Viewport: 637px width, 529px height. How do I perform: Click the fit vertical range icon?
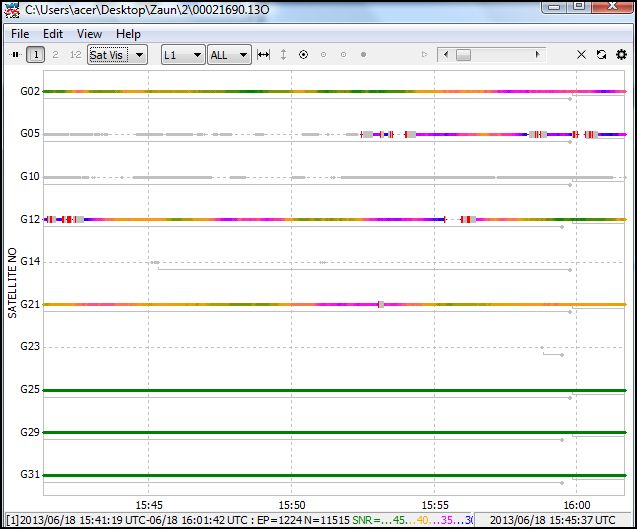283,55
